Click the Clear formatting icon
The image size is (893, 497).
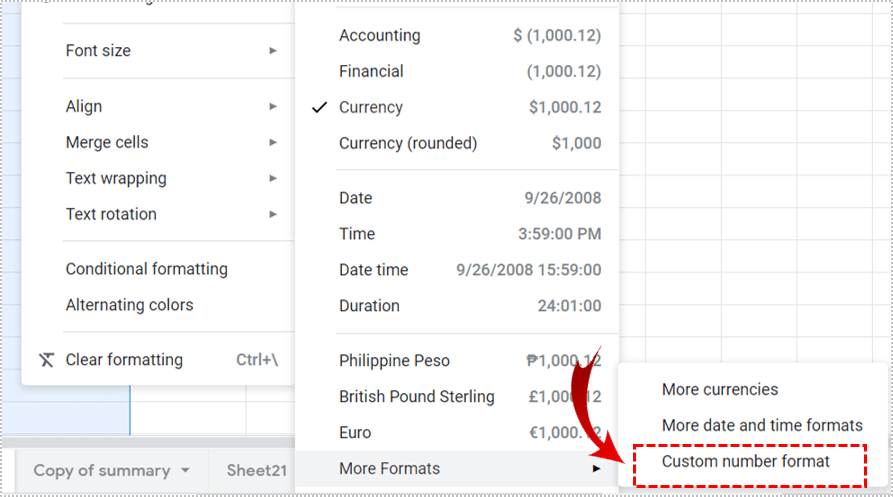point(46,360)
